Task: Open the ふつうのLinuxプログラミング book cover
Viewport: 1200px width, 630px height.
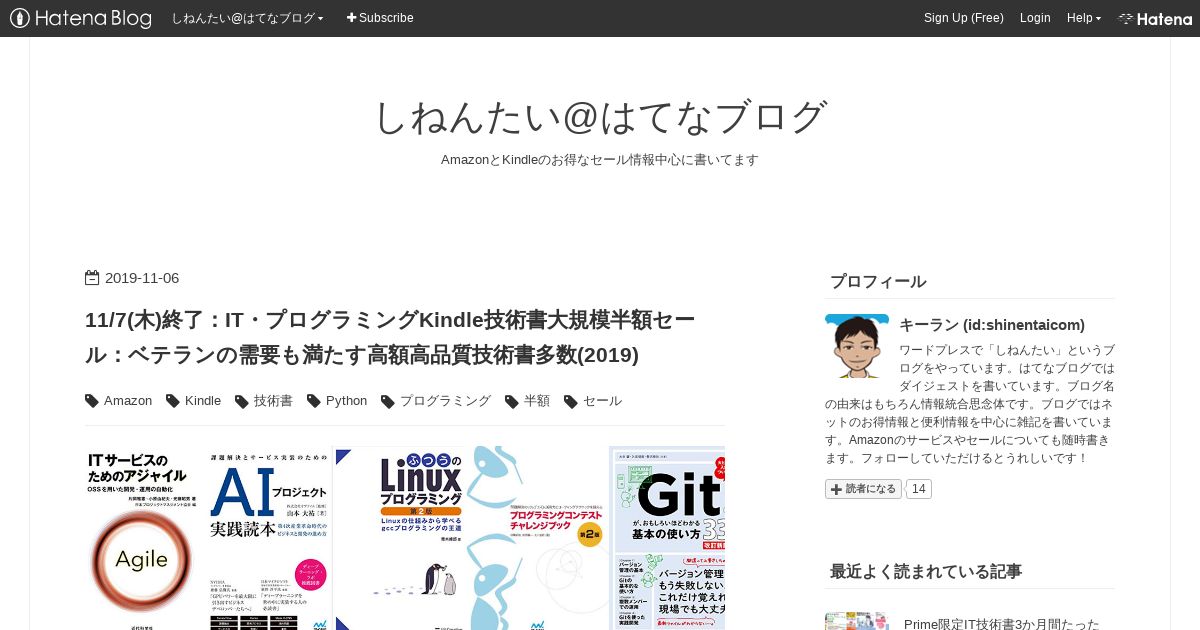Action: pos(400,538)
